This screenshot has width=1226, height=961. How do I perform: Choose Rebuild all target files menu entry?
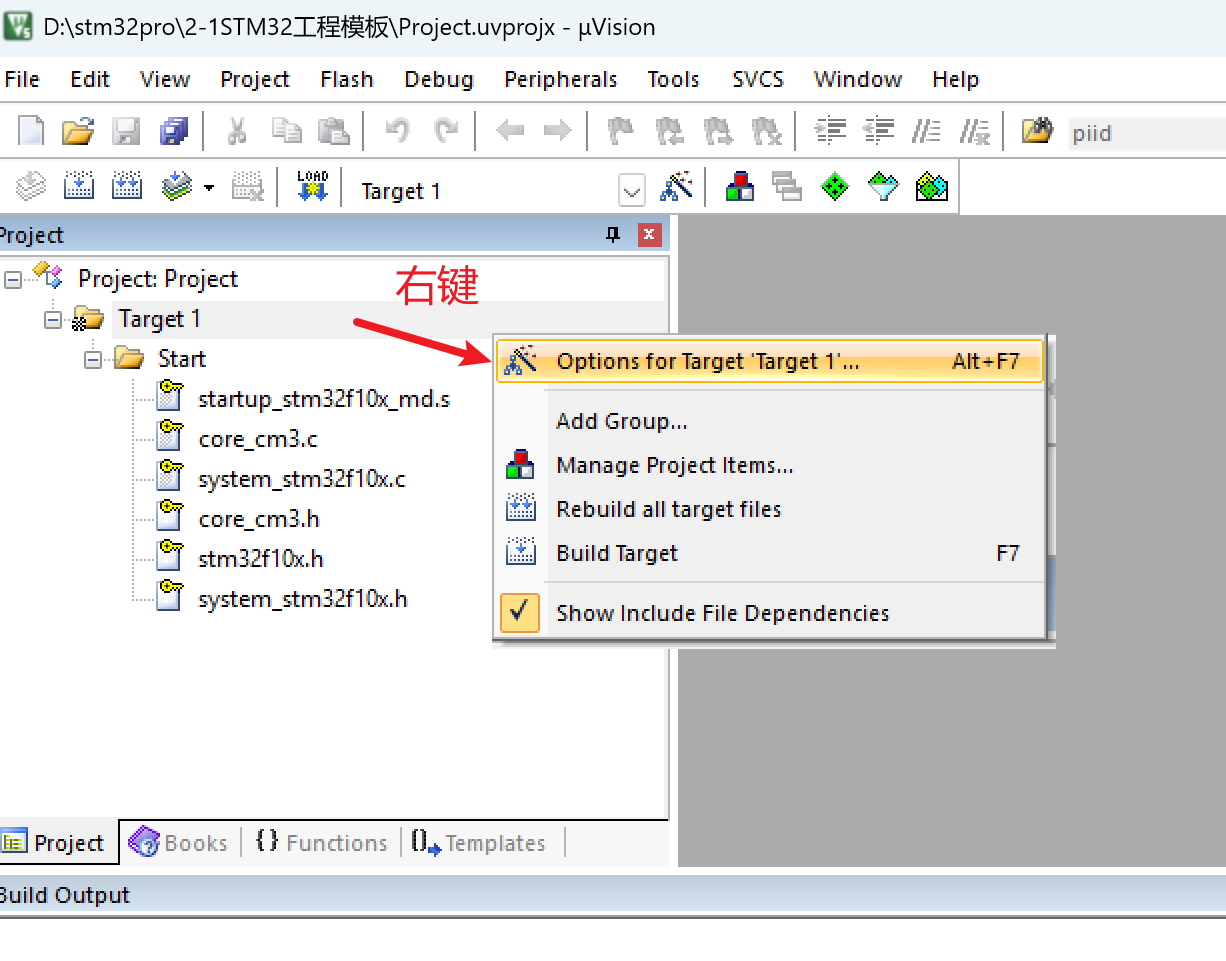pos(669,509)
